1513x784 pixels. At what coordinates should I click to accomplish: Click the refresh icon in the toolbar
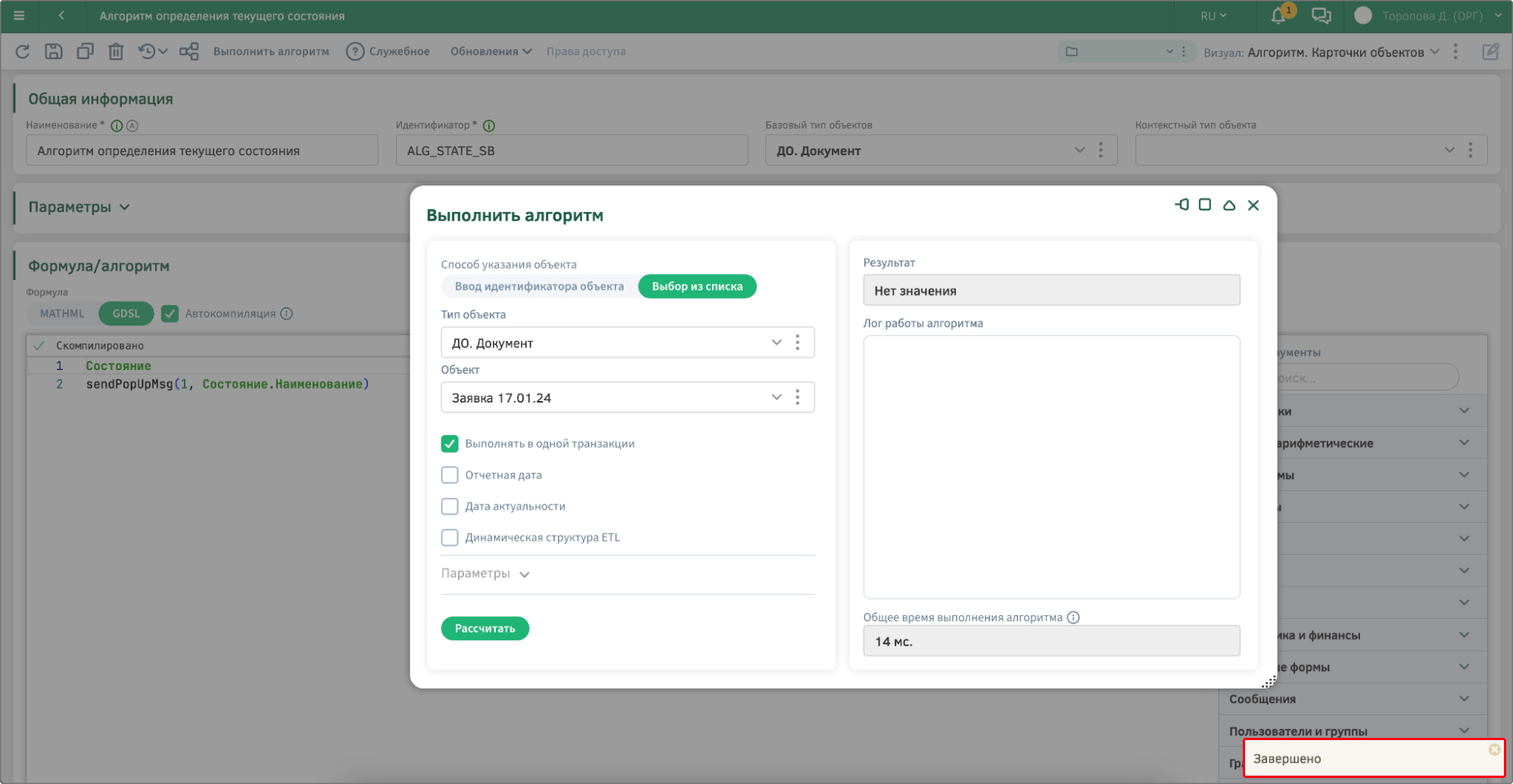coord(23,51)
